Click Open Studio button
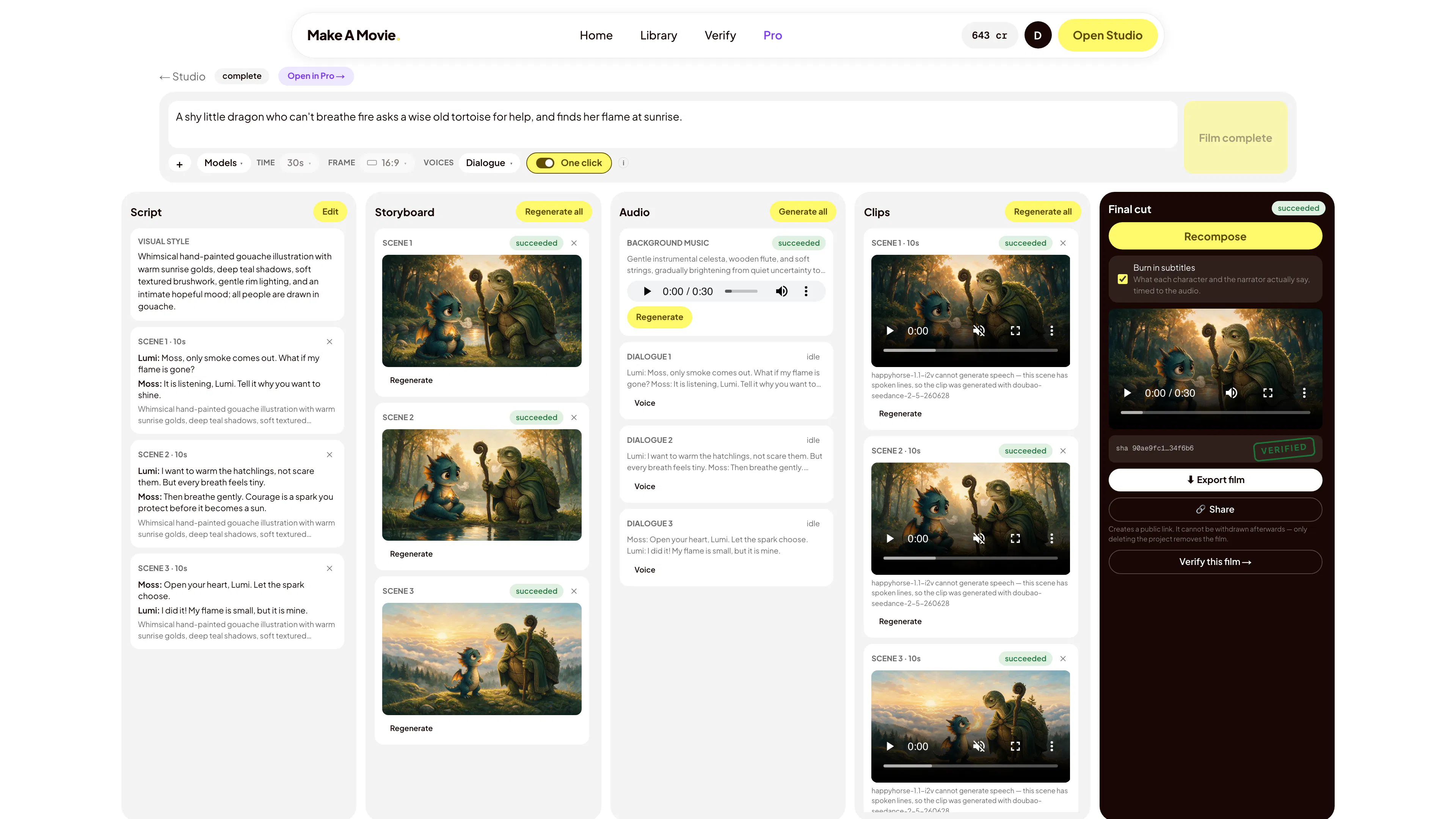1456x819 pixels. tap(1107, 36)
